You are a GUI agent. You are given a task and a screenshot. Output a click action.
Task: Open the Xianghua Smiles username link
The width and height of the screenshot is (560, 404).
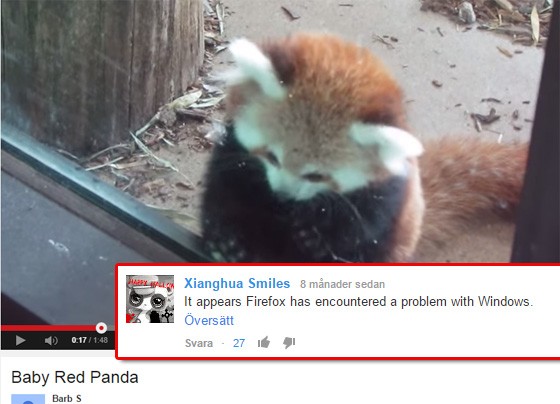pyautogui.click(x=237, y=283)
